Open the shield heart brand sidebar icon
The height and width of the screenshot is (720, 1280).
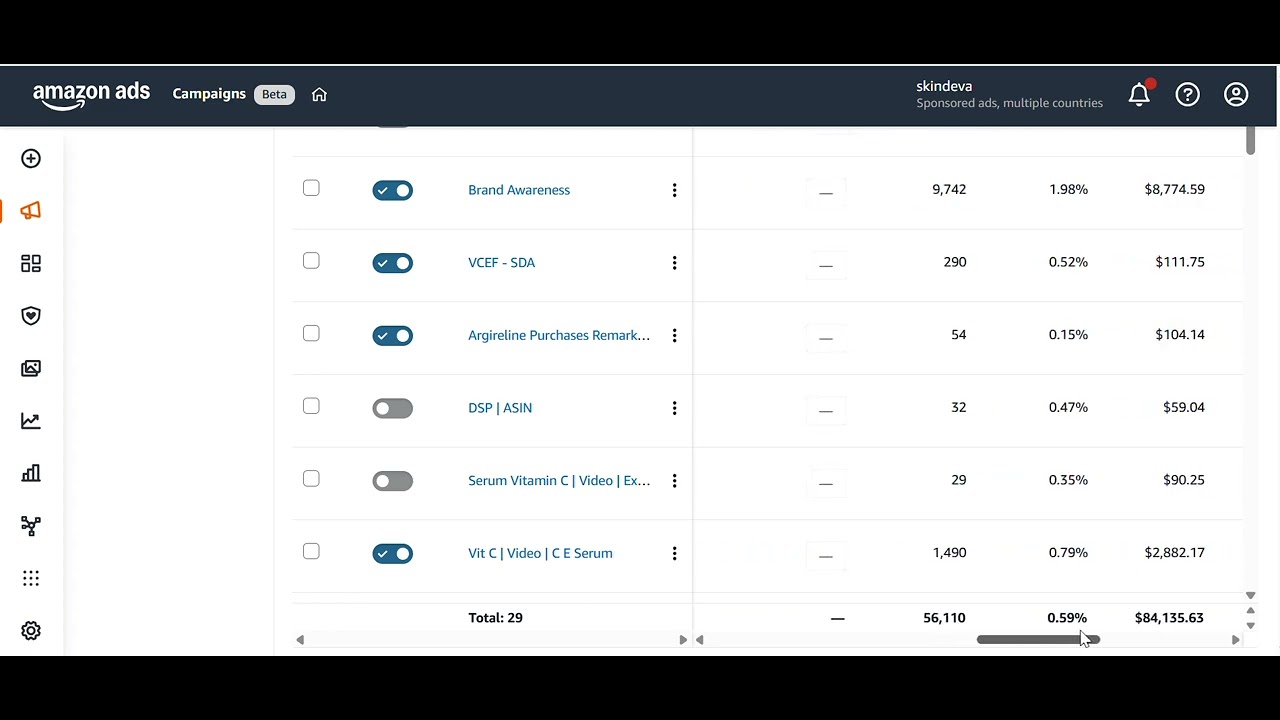(31, 316)
